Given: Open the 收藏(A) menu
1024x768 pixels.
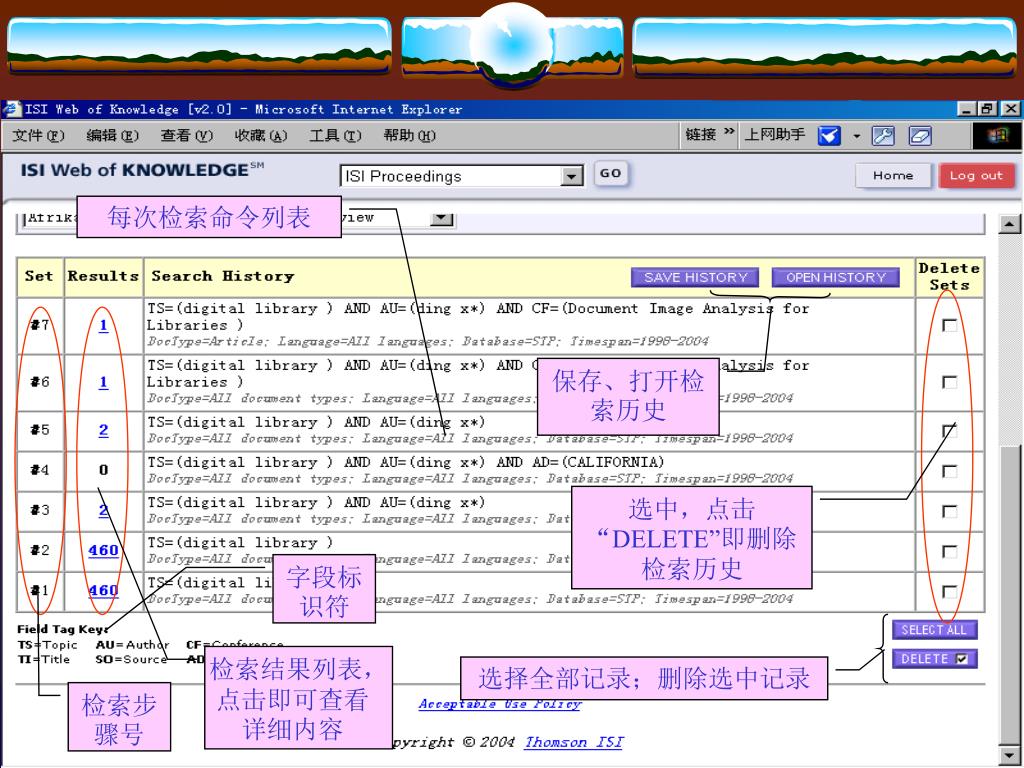Looking at the screenshot, I should pos(261,135).
